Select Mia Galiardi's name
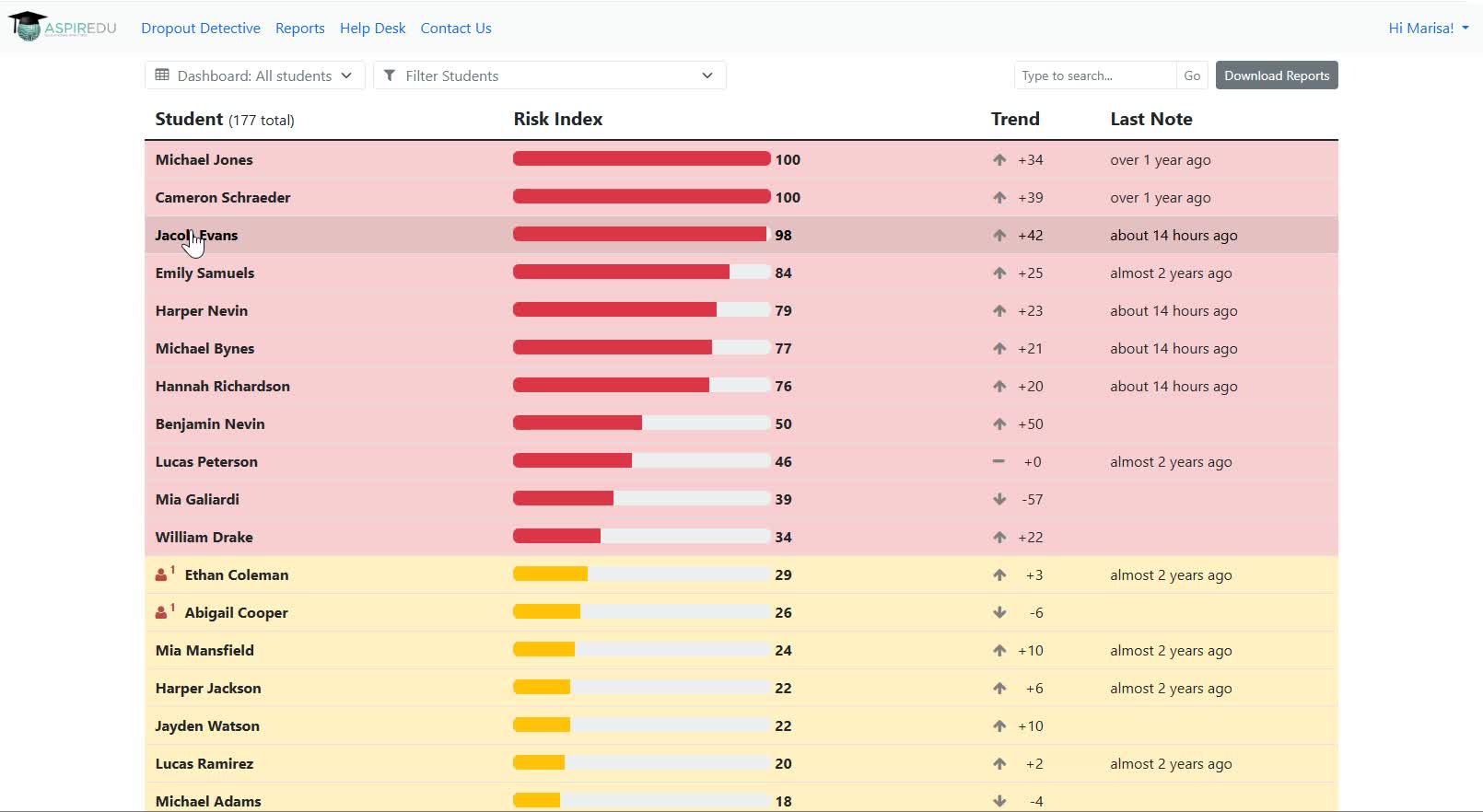Screen dimensions: 1483x812 pos(197,500)
